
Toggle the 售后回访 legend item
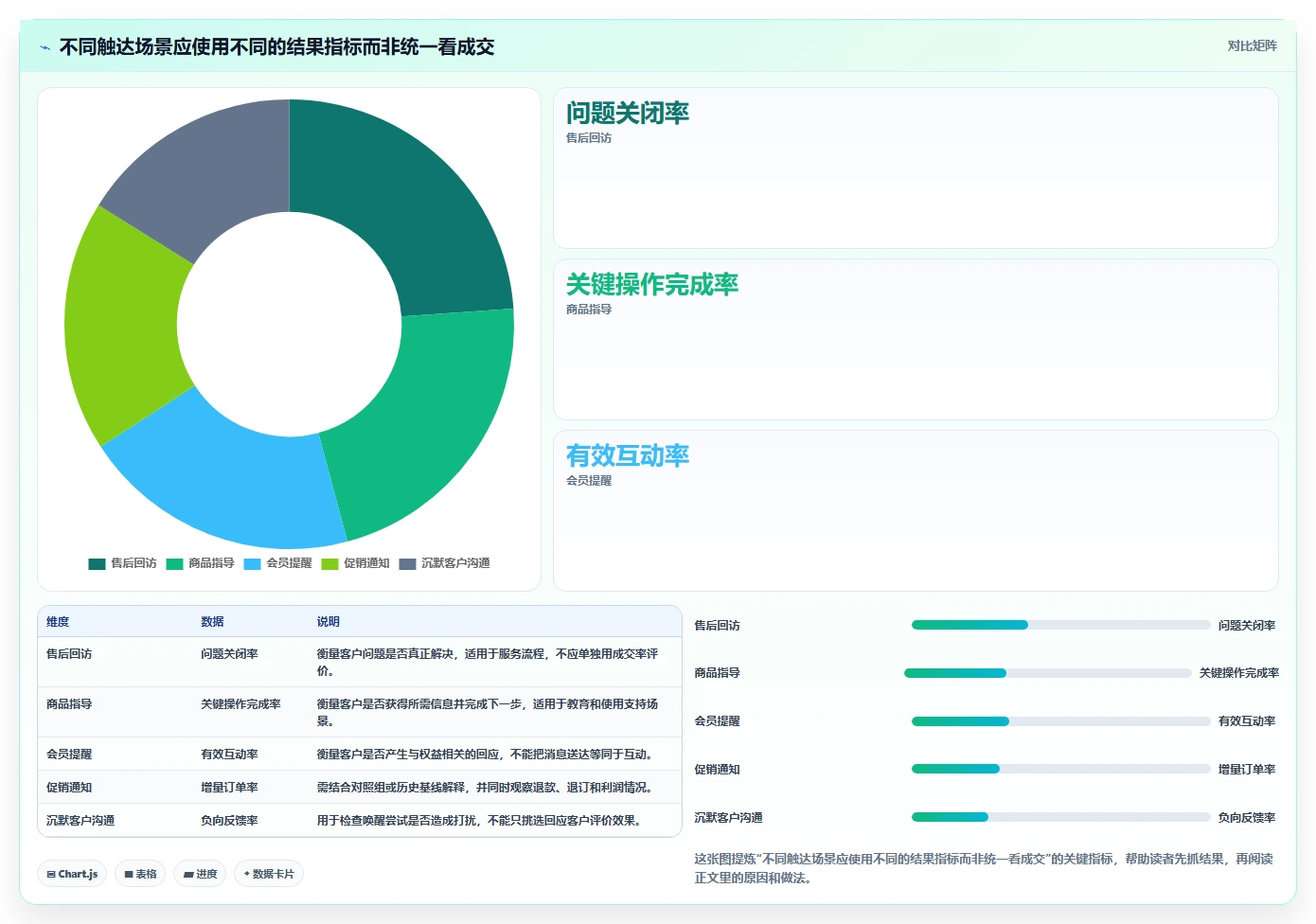pos(122,563)
